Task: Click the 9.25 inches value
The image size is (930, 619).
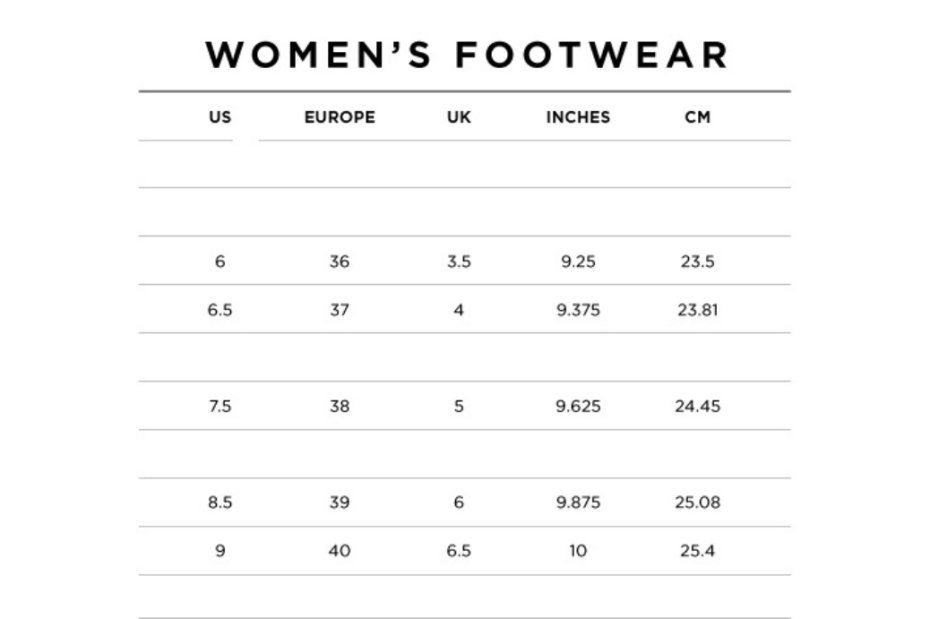Action: tap(578, 262)
